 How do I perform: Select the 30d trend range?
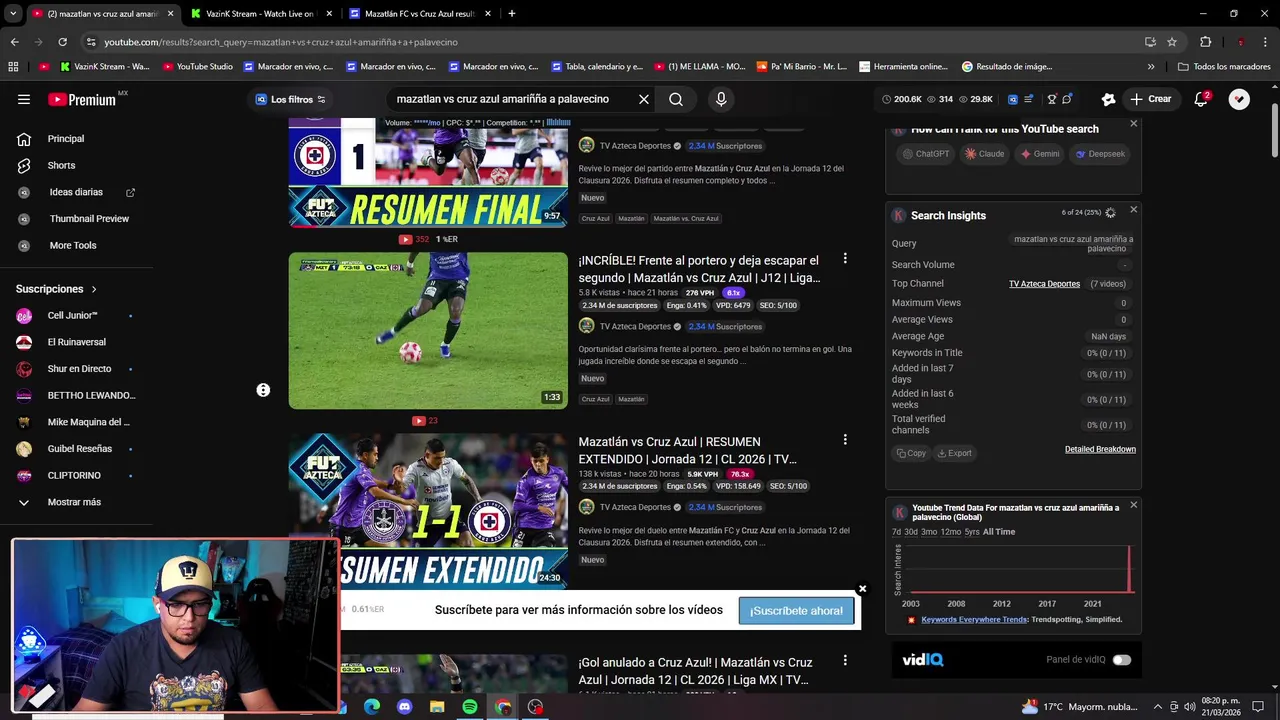911,532
